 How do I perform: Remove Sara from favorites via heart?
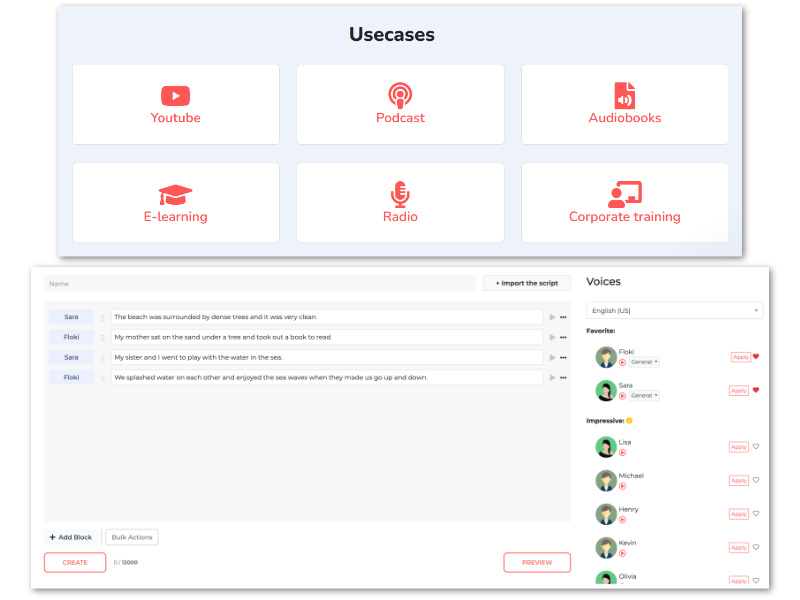tap(756, 390)
